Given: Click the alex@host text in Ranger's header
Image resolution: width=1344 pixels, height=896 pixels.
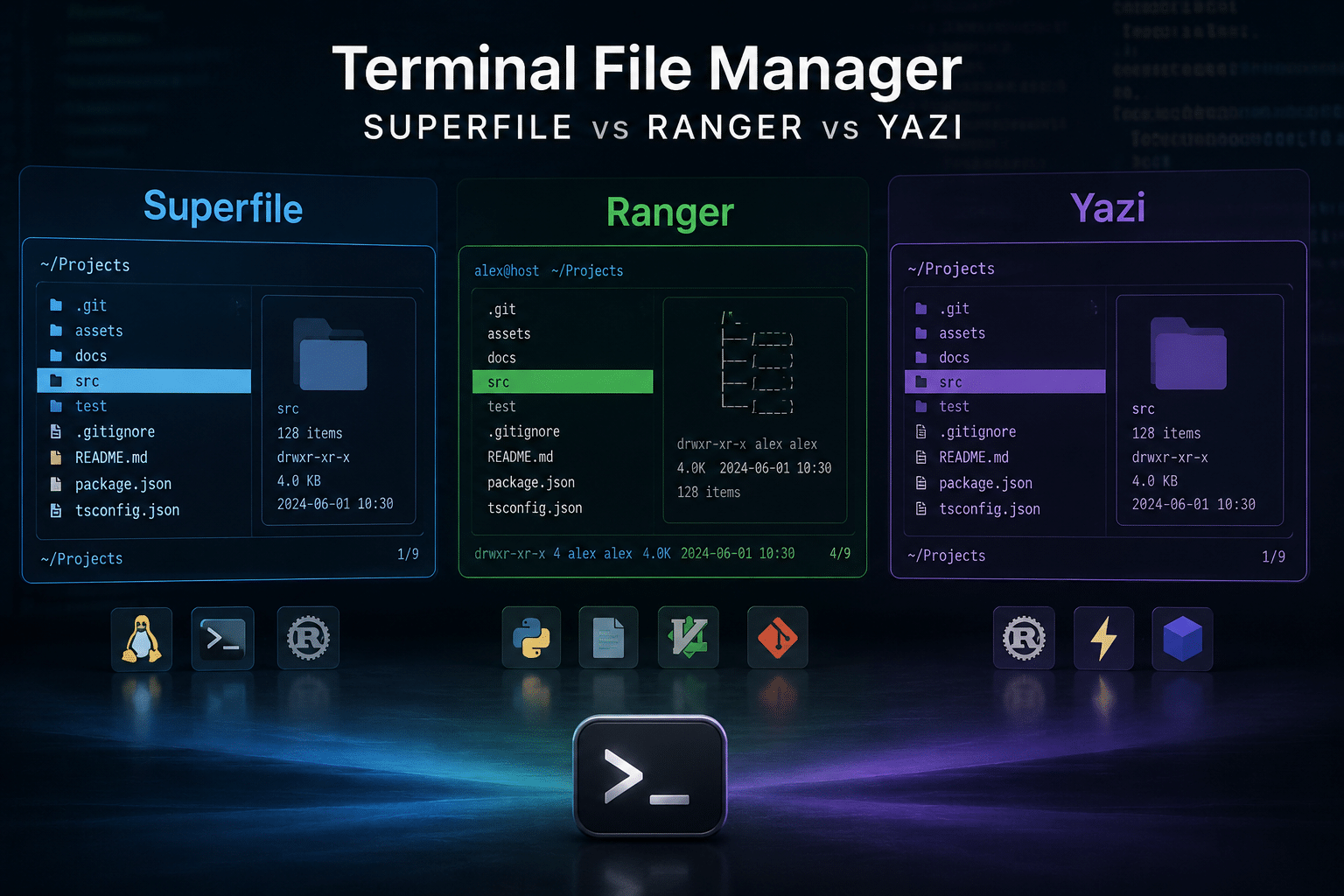Looking at the screenshot, I should [x=507, y=271].
